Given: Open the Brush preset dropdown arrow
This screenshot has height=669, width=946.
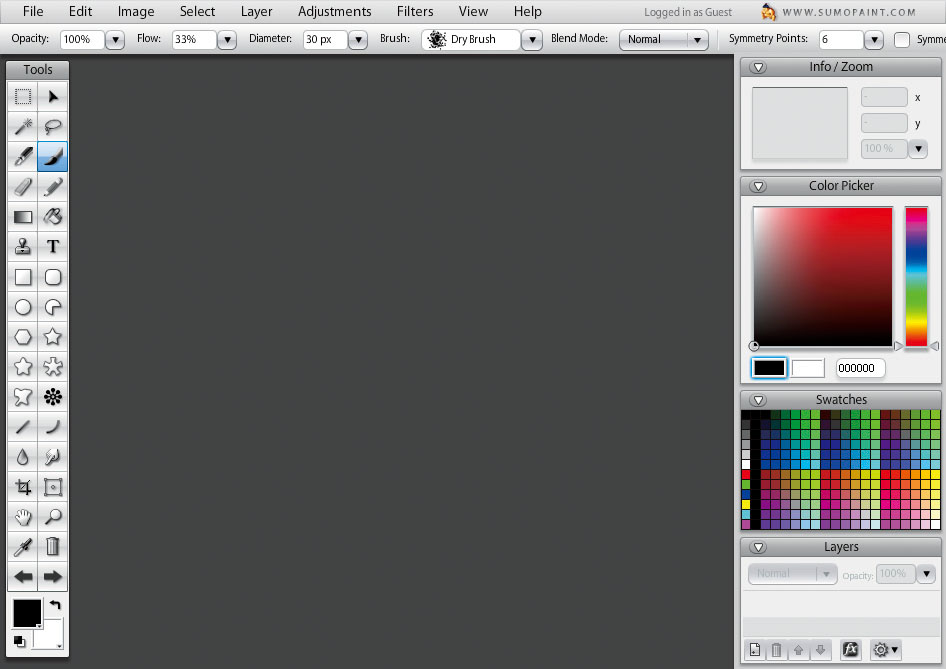Looking at the screenshot, I should (x=532, y=40).
